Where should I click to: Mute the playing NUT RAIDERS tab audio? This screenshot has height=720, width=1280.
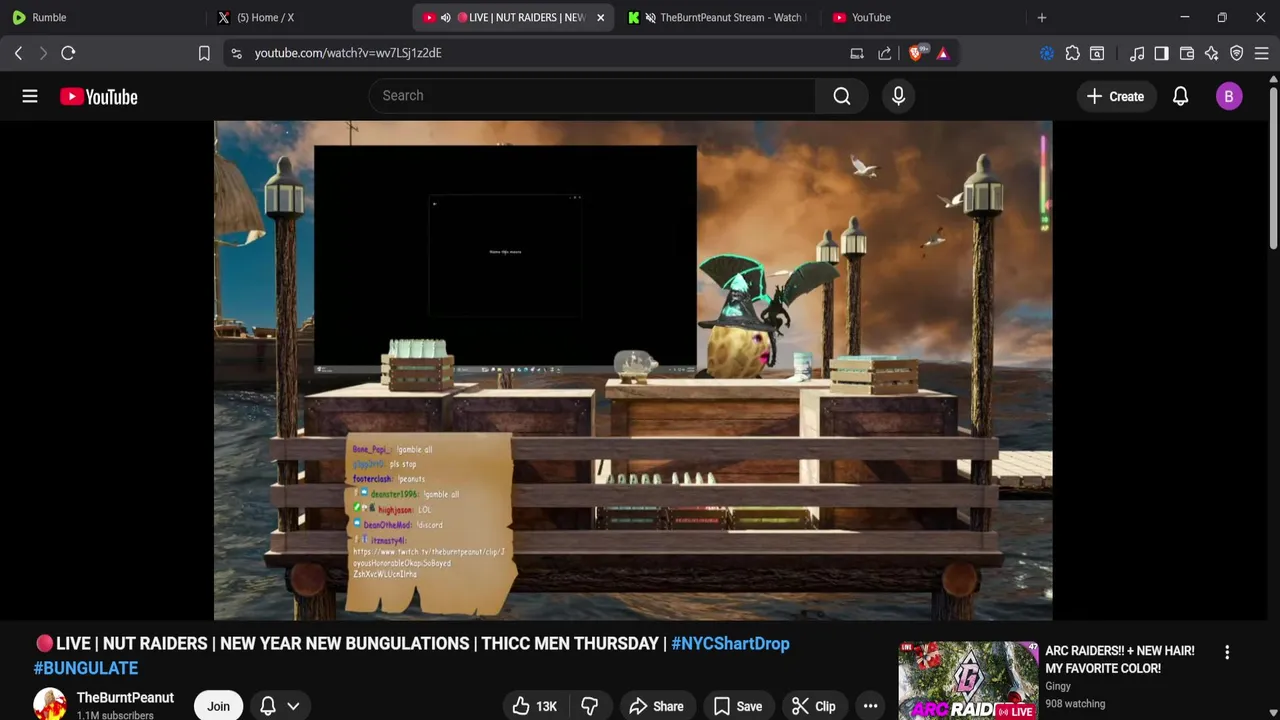[445, 17]
